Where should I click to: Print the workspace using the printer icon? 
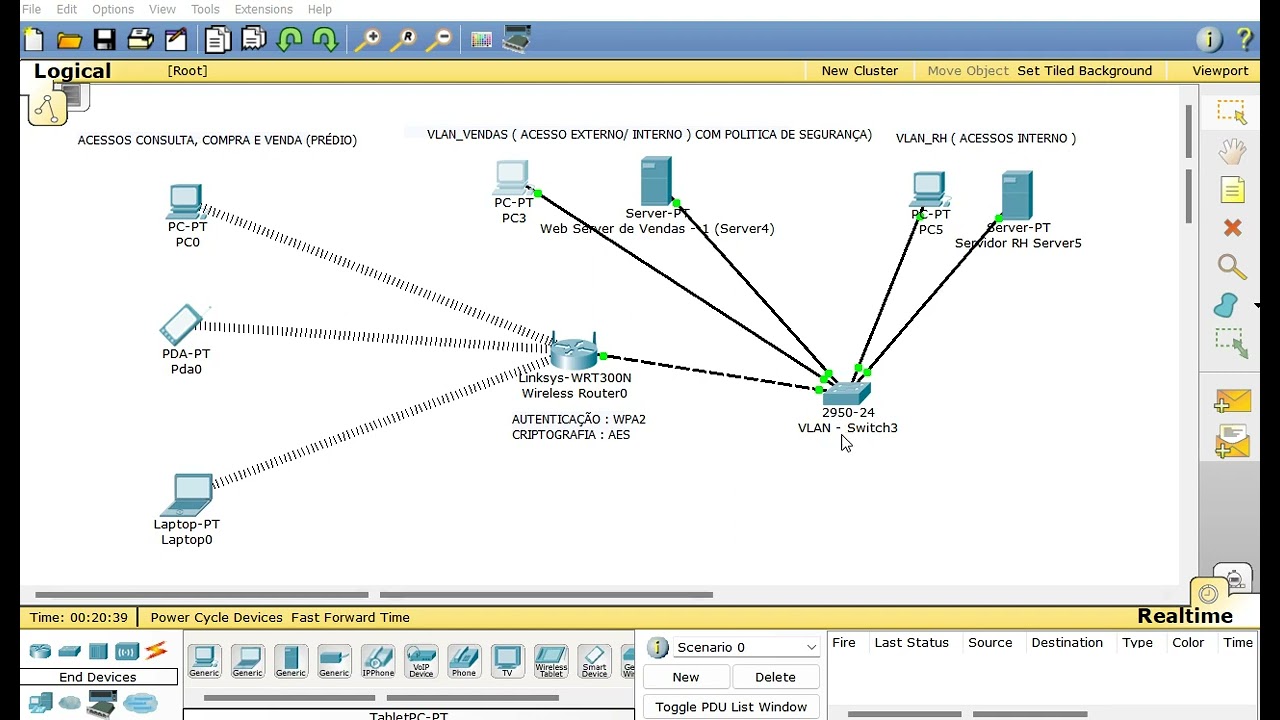140,40
